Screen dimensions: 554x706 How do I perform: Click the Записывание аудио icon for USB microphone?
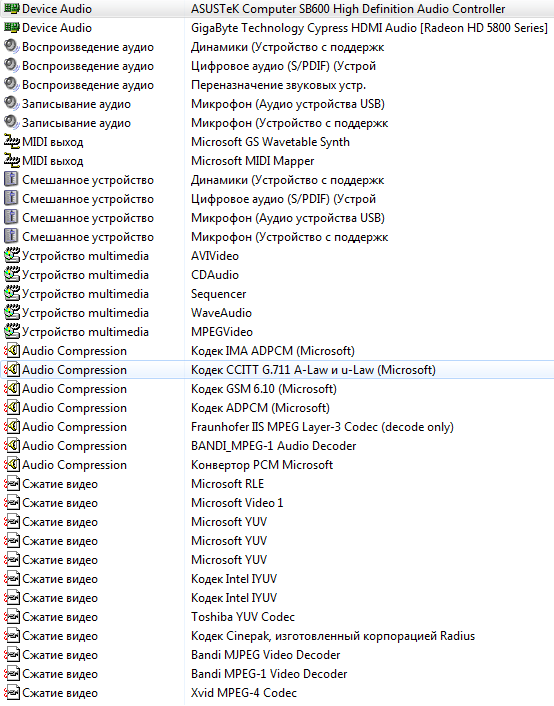(x=12, y=103)
